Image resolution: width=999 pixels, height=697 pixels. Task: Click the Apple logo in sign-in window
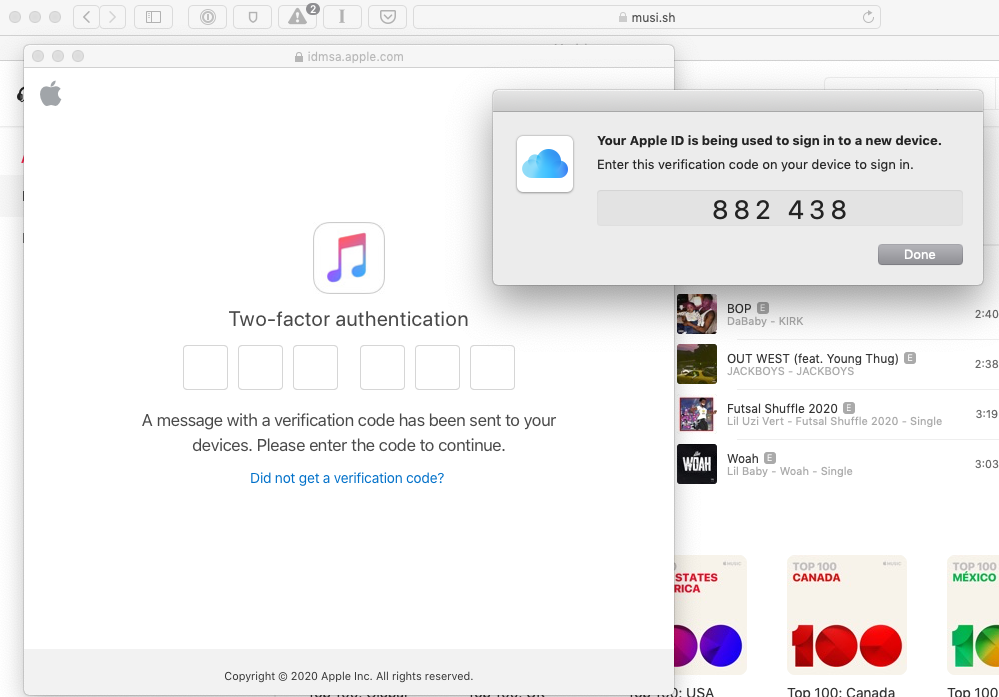pos(50,94)
